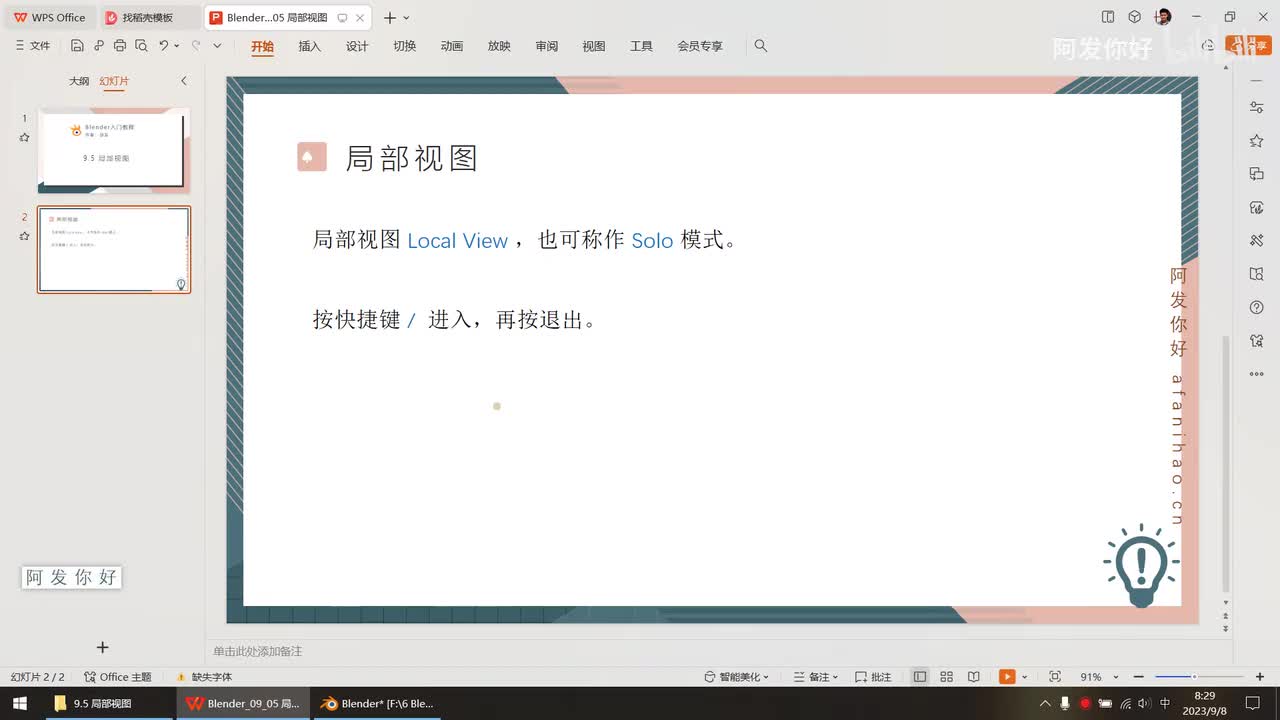1280x720 pixels.
Task: Open the 文件 file menu
Action: pos(33,46)
